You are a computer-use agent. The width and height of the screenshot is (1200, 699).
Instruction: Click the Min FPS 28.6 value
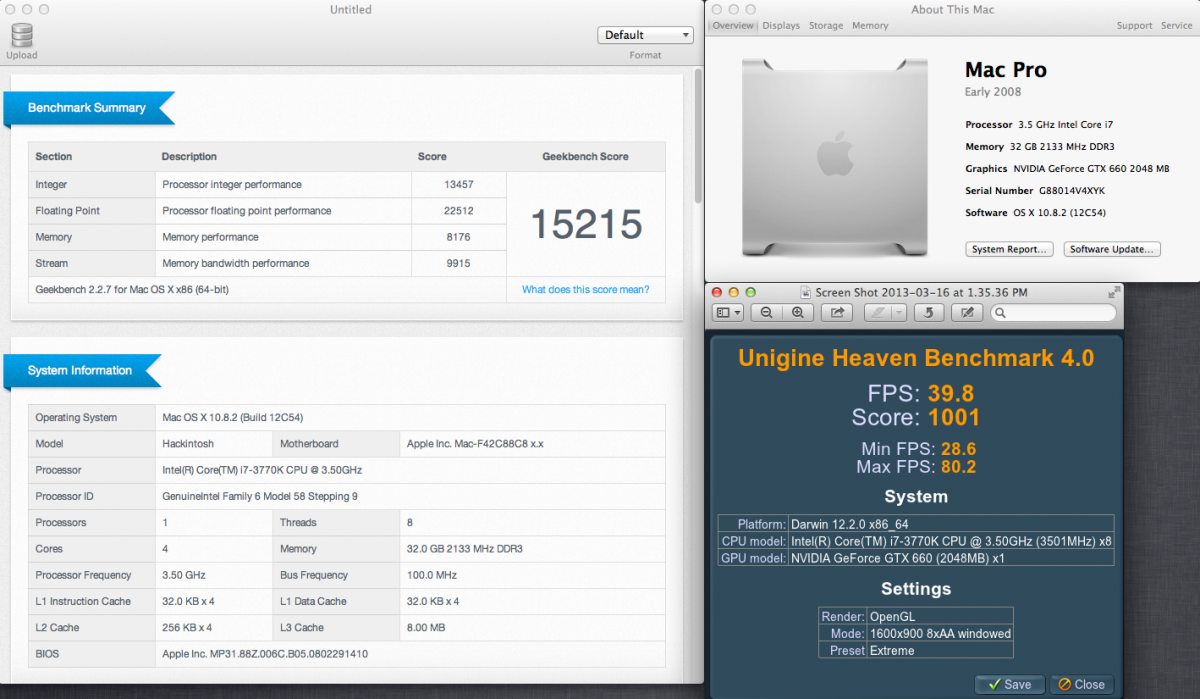[958, 450]
